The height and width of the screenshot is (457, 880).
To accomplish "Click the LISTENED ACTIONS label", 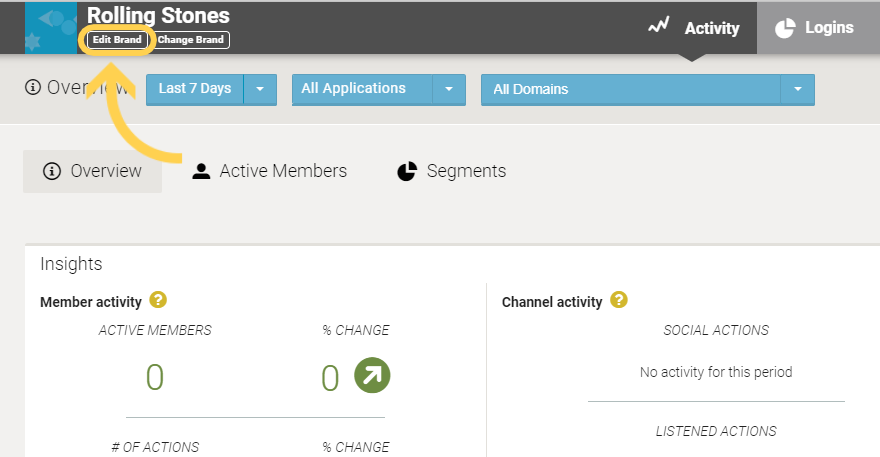I will 716,431.
